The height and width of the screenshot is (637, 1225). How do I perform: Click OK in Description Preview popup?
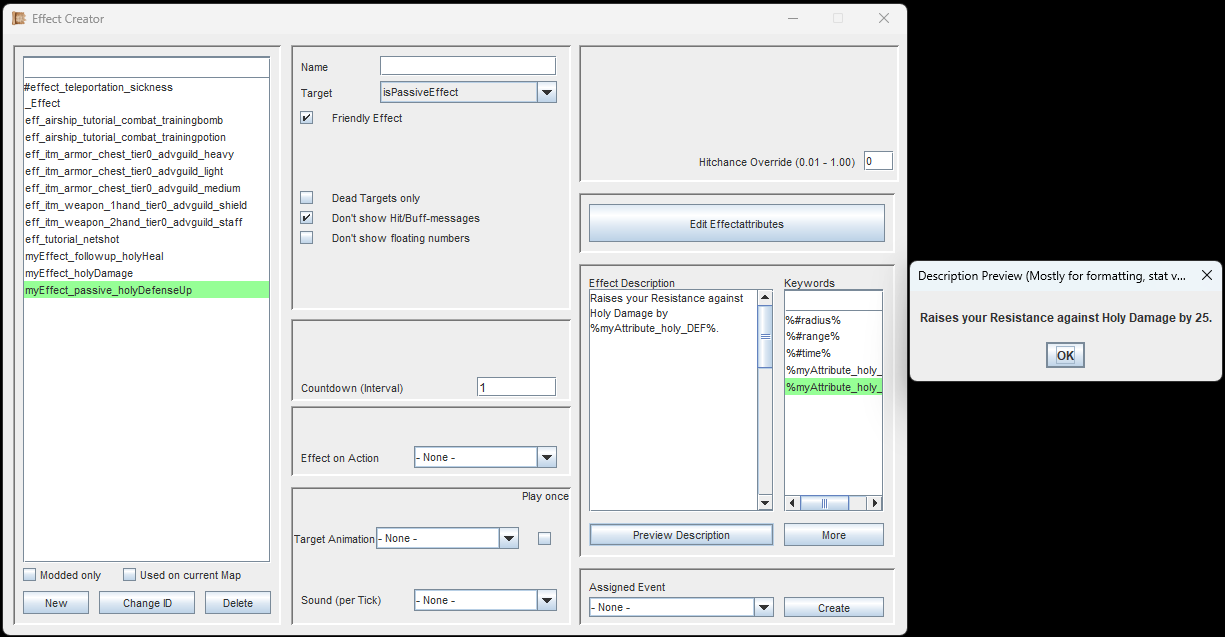pyautogui.click(x=1065, y=355)
